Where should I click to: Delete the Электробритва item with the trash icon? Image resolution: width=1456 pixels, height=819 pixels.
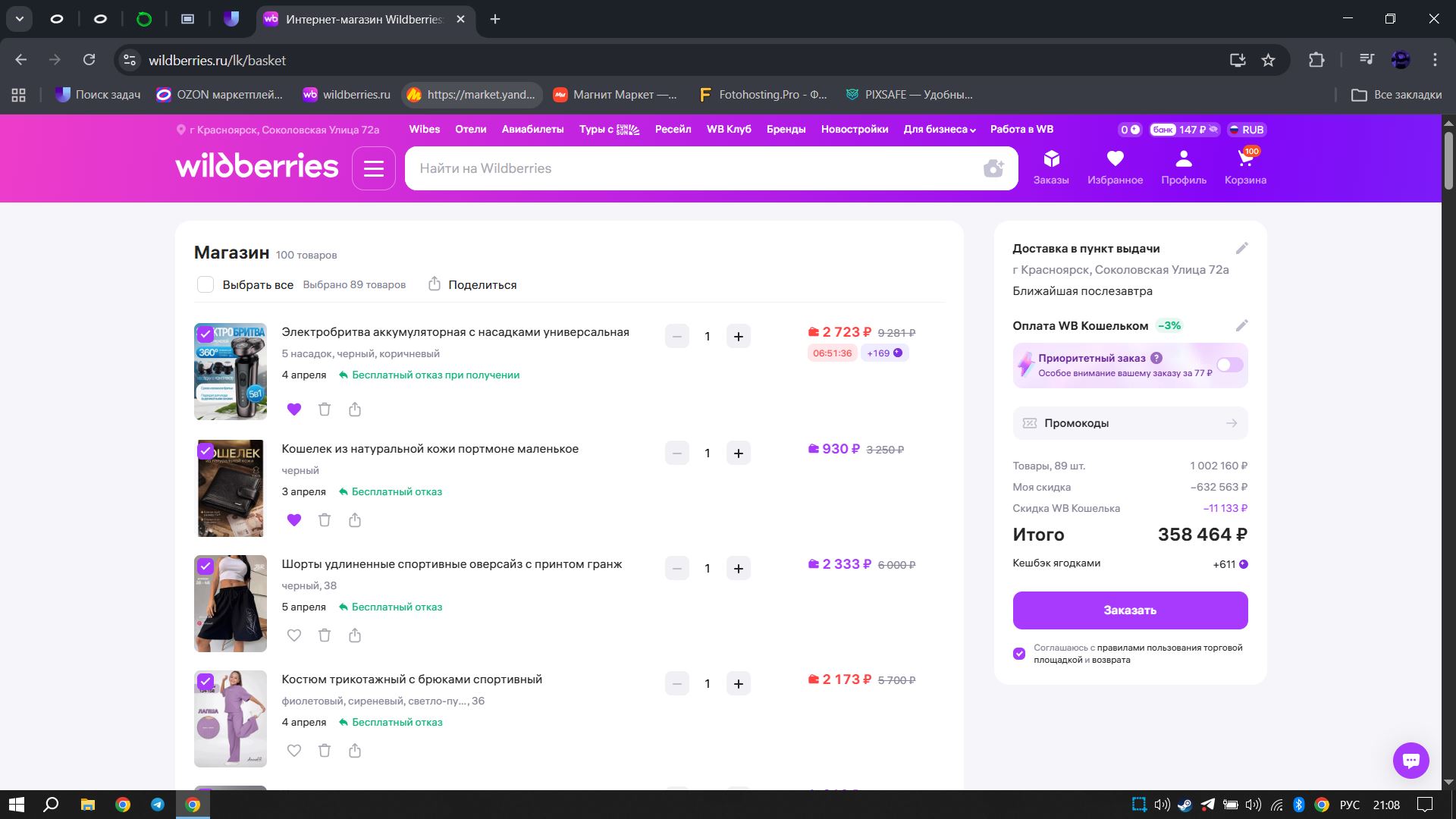point(325,409)
